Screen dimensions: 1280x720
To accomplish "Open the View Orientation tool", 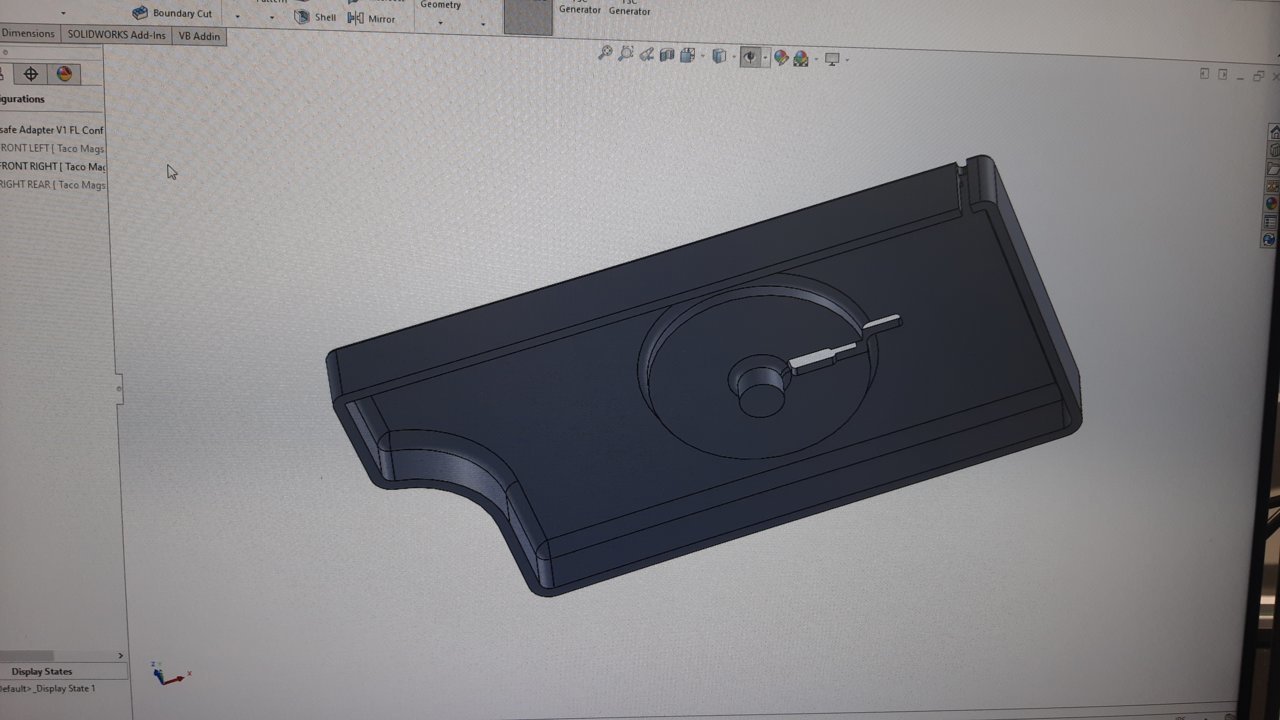I will click(x=687, y=56).
